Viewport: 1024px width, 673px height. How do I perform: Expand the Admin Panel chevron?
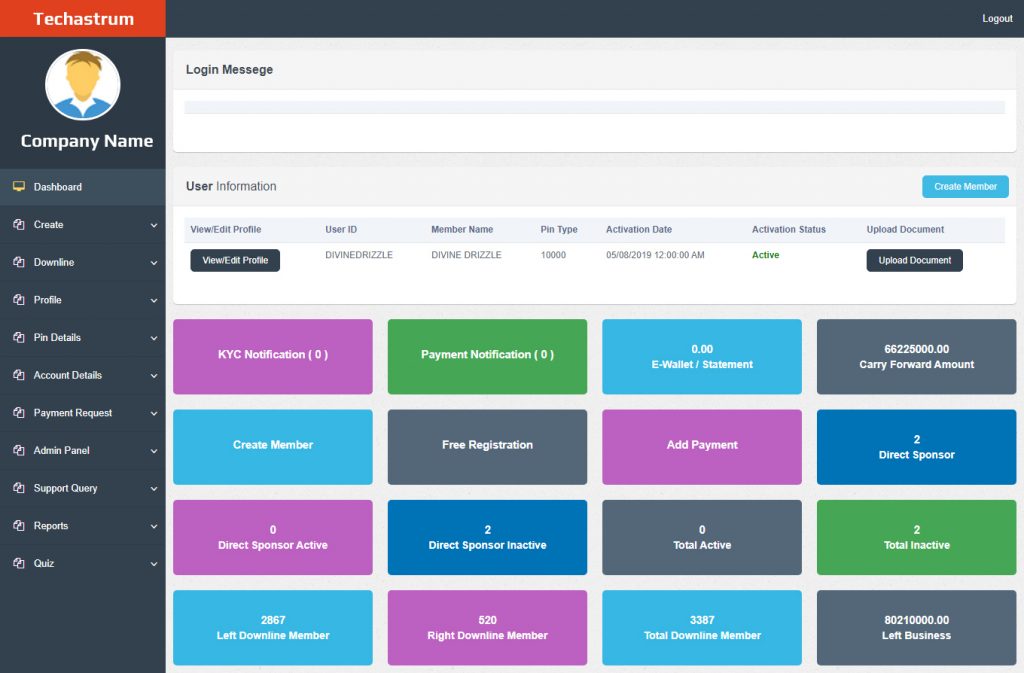click(154, 451)
